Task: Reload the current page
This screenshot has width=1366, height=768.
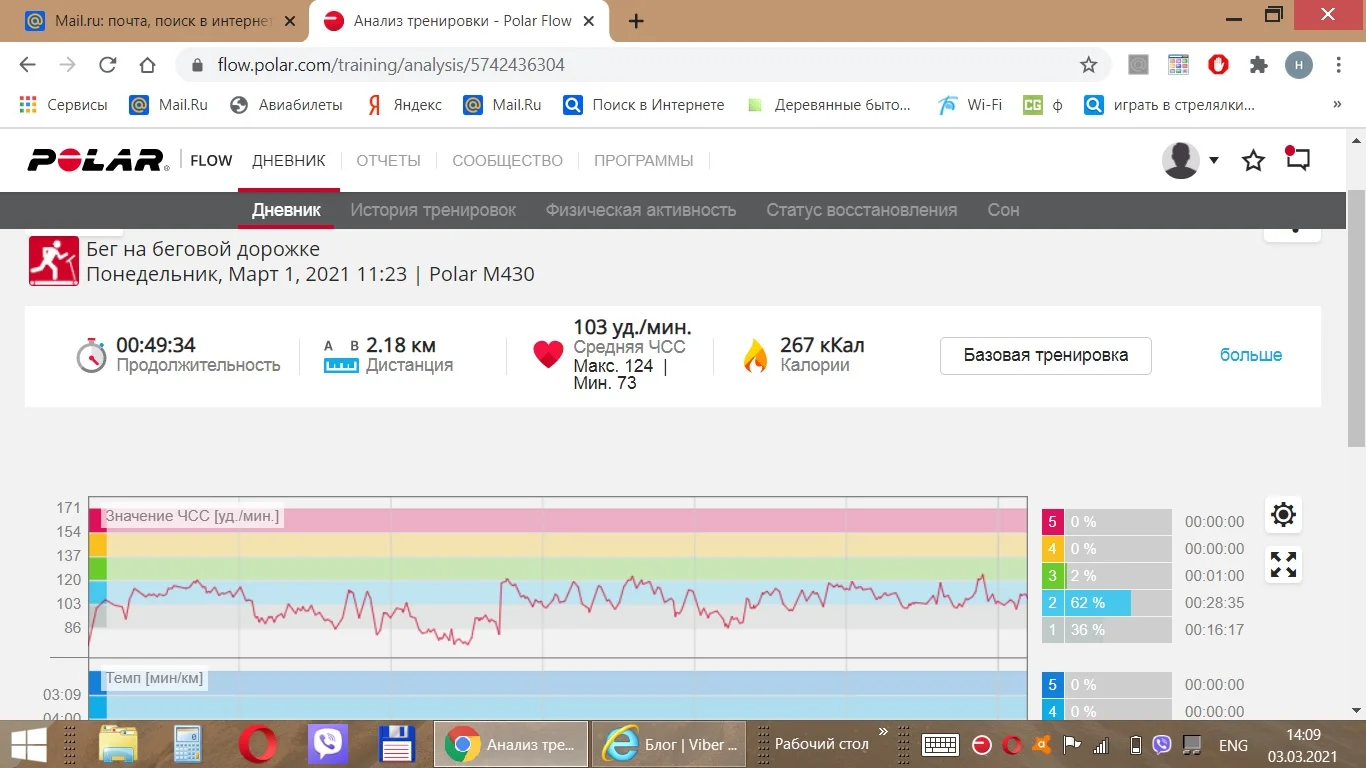Action: (107, 65)
